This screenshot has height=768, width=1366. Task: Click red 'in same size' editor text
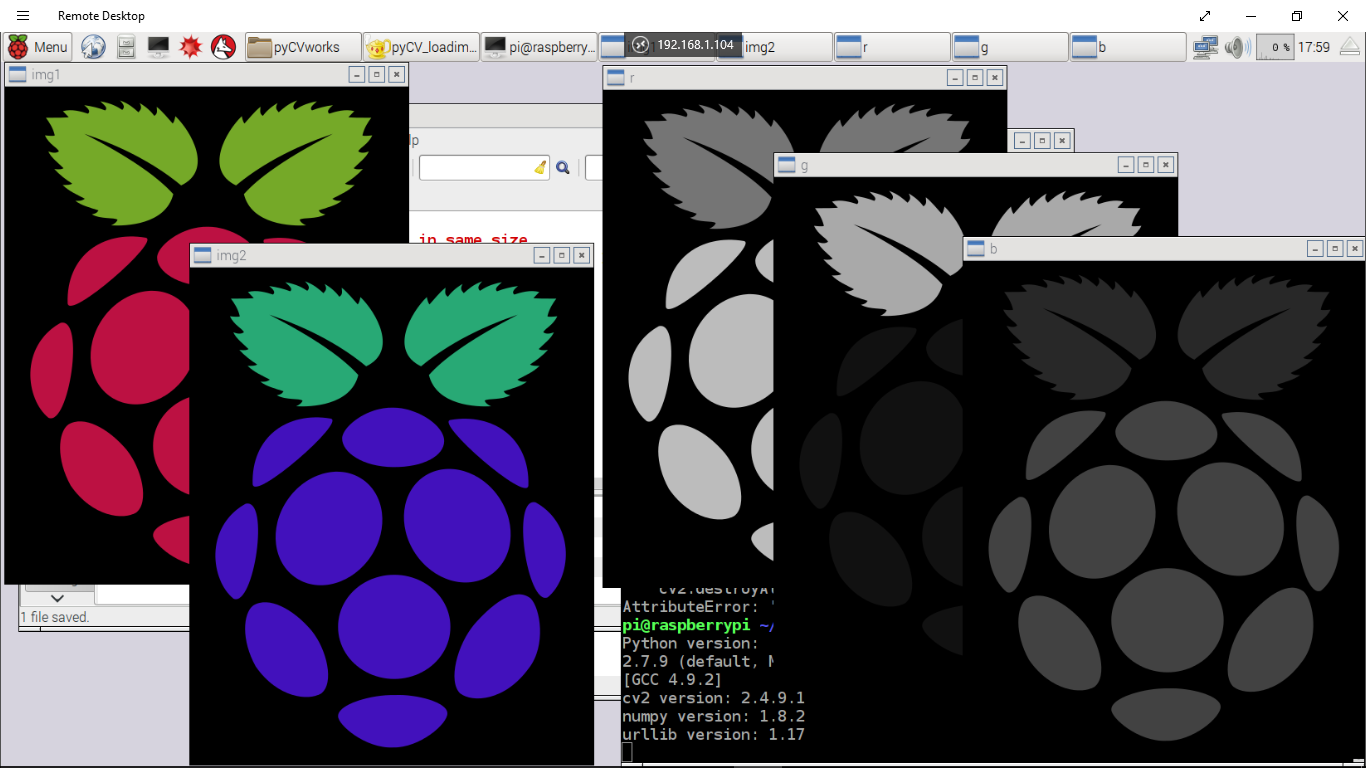(x=473, y=240)
